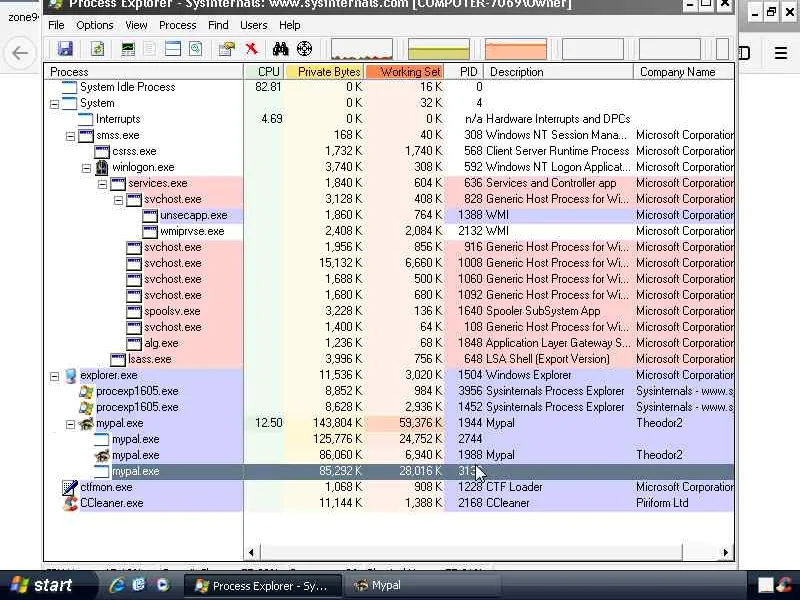Click the browser back arrow button
The image size is (800, 600).
(20, 53)
